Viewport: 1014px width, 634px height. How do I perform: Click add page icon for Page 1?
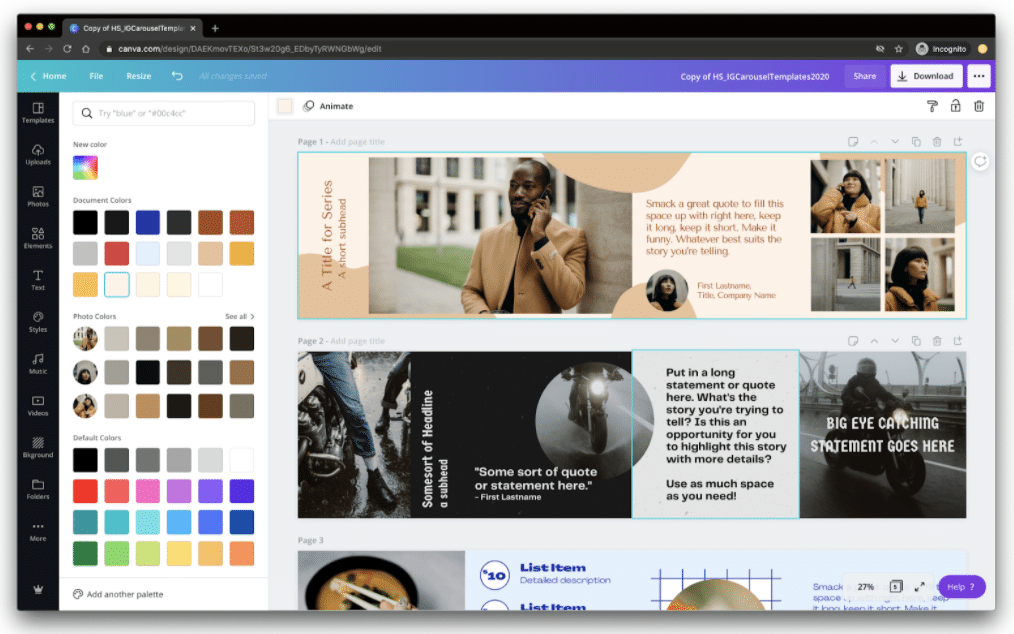[958, 142]
